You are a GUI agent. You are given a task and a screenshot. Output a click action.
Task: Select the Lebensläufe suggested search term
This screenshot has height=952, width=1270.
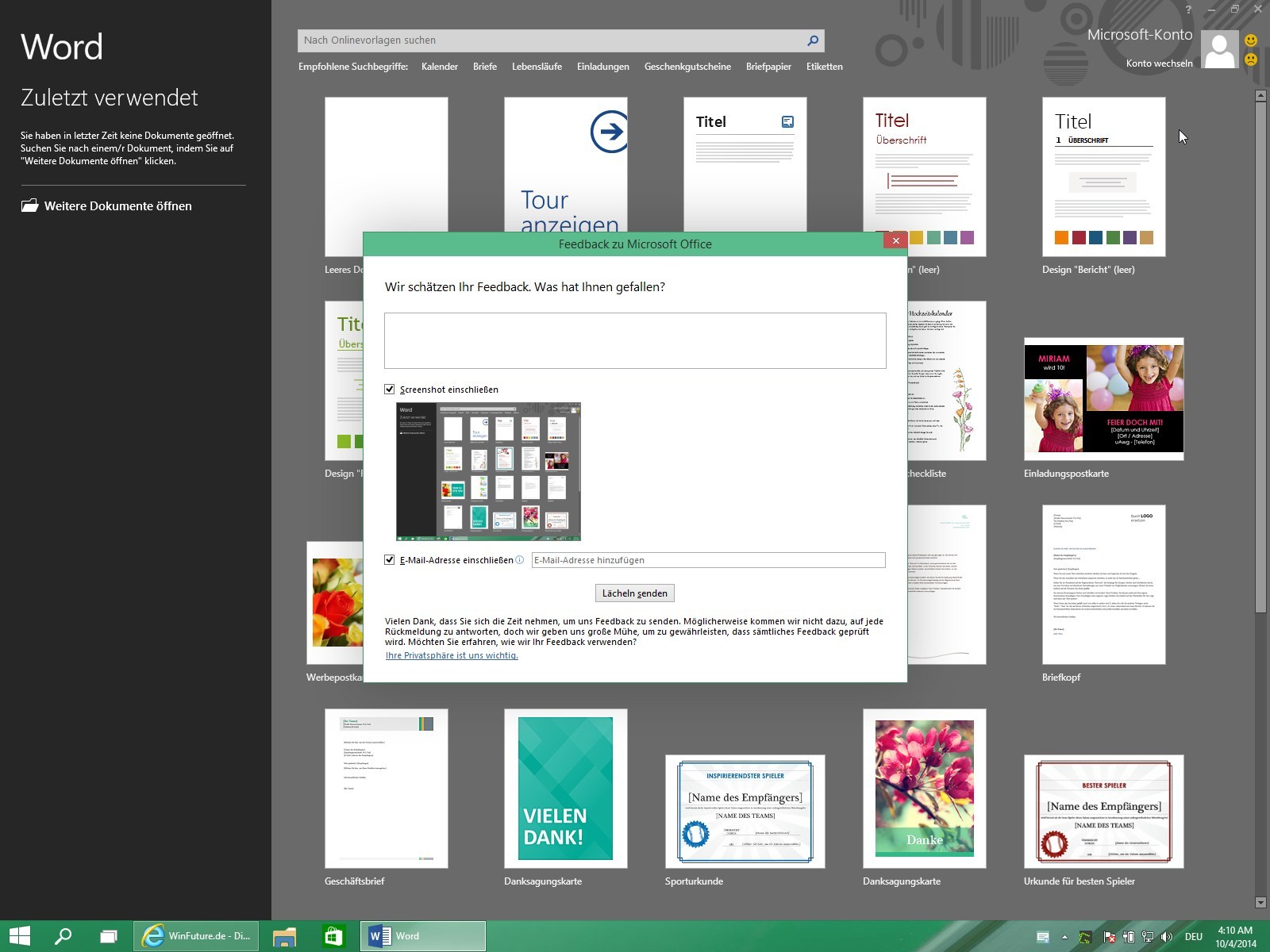point(537,67)
